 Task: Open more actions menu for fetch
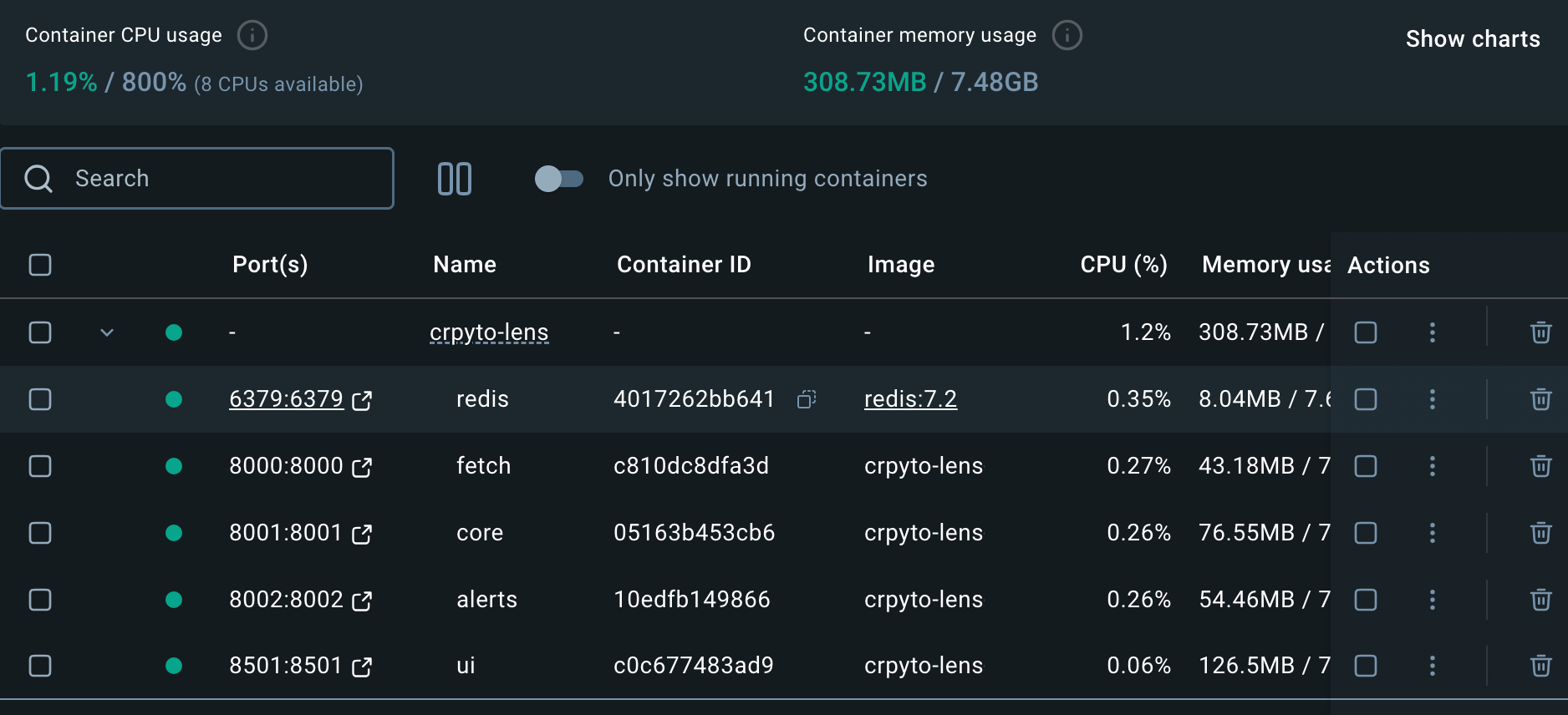pos(1433,466)
